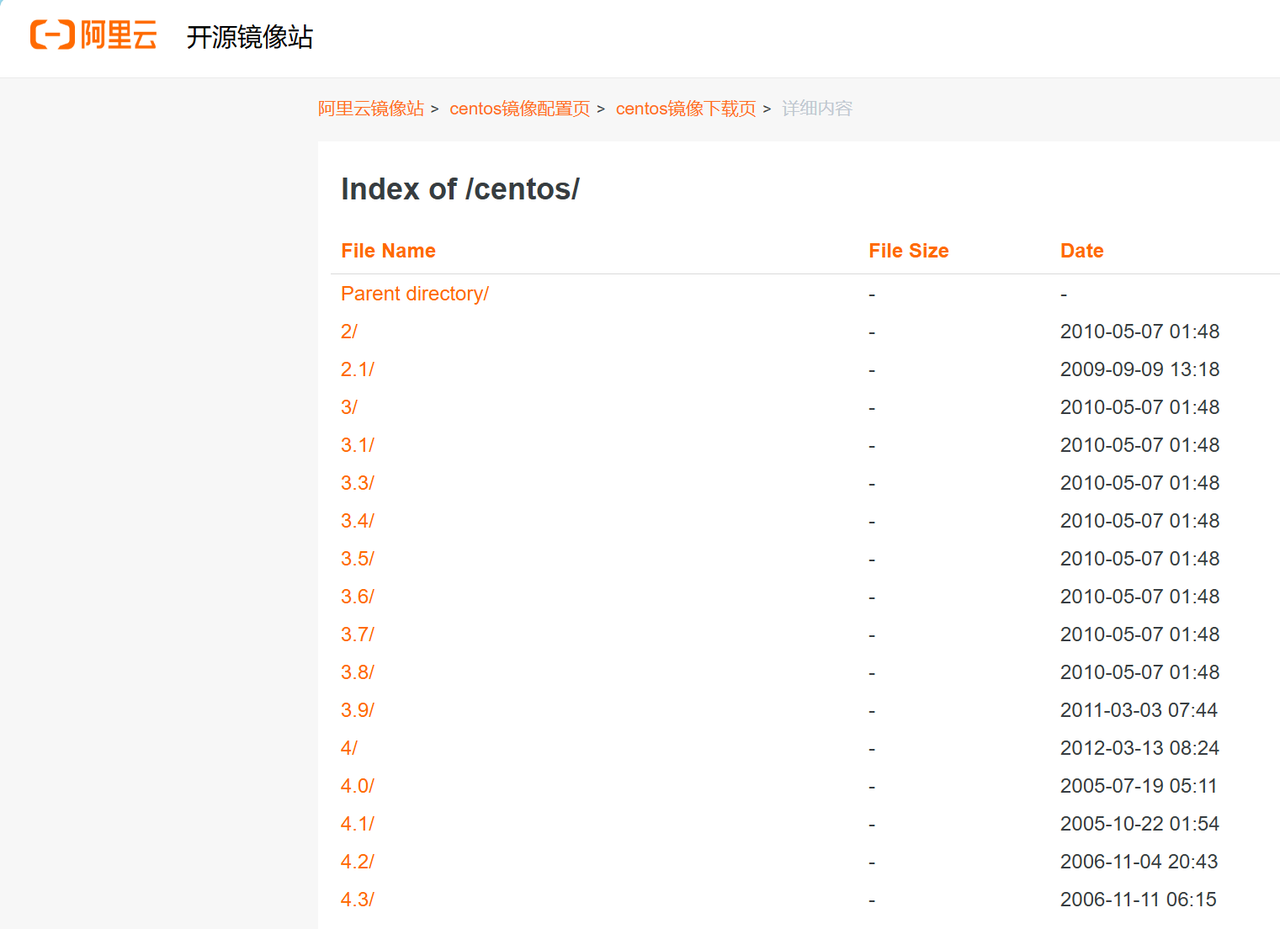1280x929 pixels.
Task: Open the 4.1/ directory
Action: tap(358, 824)
